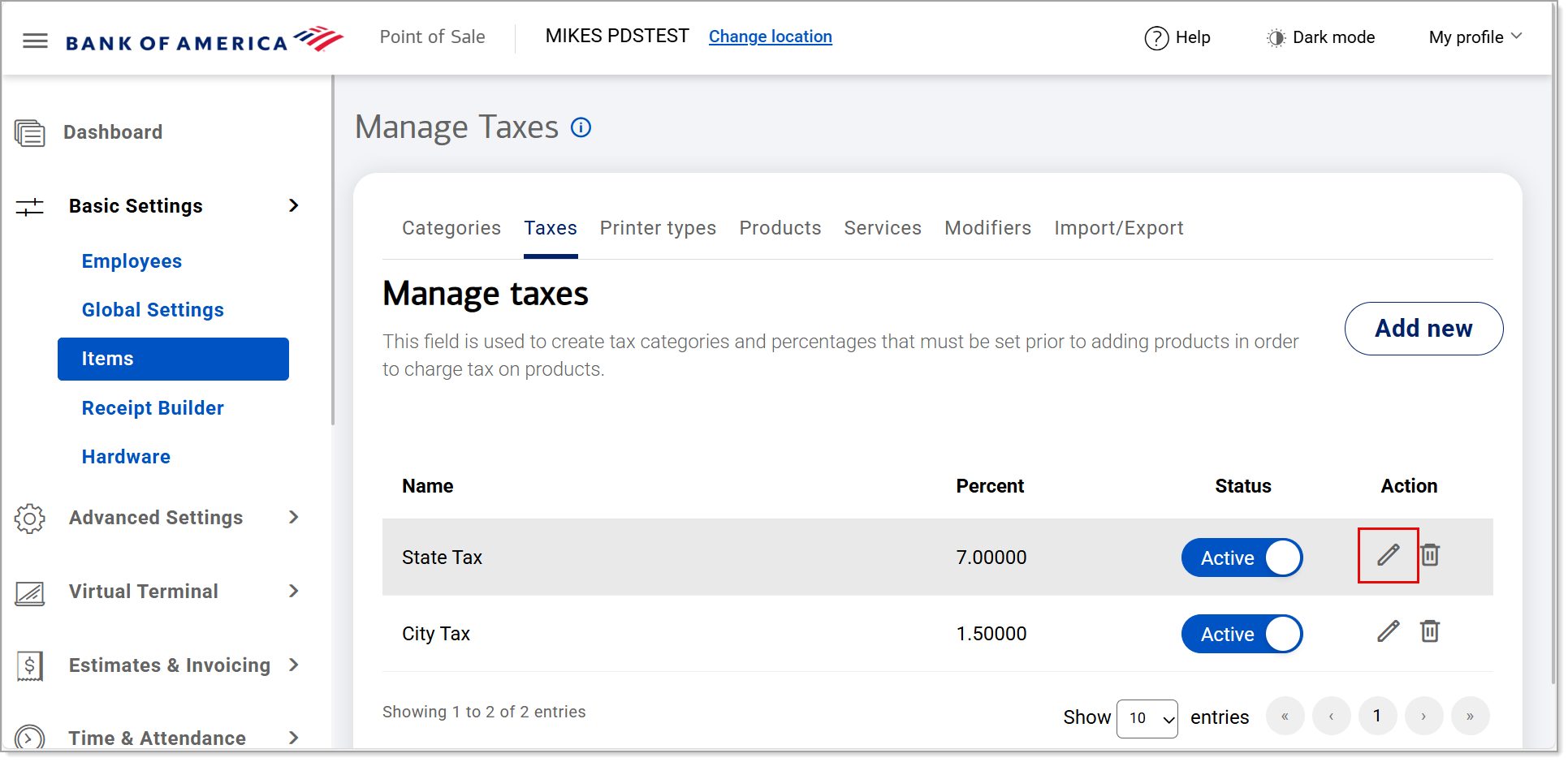Viewport: 1568px width, 762px height.
Task: Click the State Tax name cell
Action: [x=443, y=558]
